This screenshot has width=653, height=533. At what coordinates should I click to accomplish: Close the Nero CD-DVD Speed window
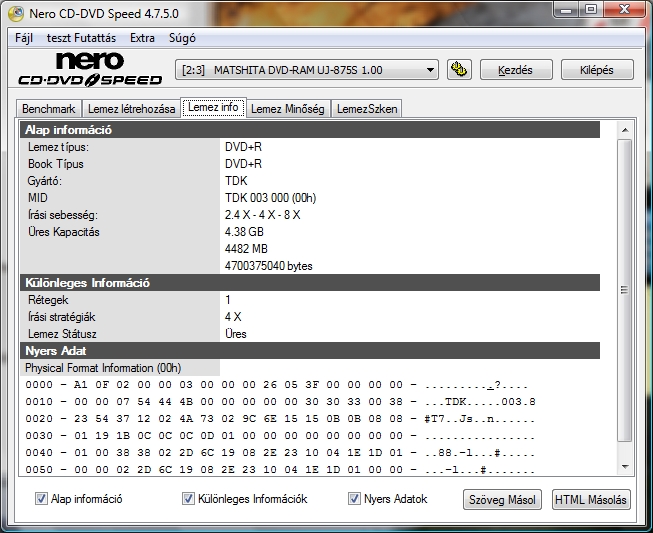pos(624,9)
